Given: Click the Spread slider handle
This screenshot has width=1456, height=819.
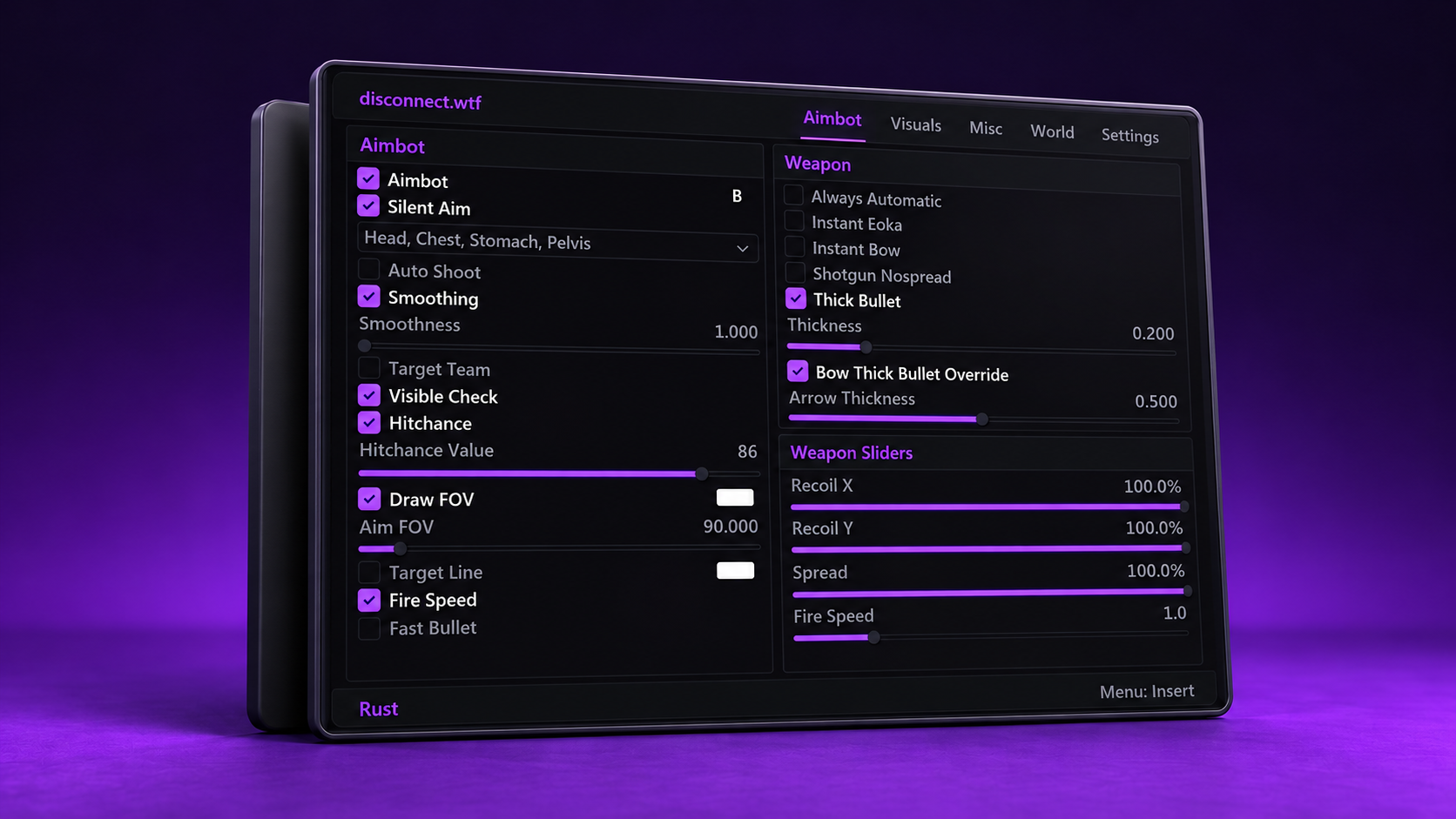Looking at the screenshot, I should pos(1188,591).
